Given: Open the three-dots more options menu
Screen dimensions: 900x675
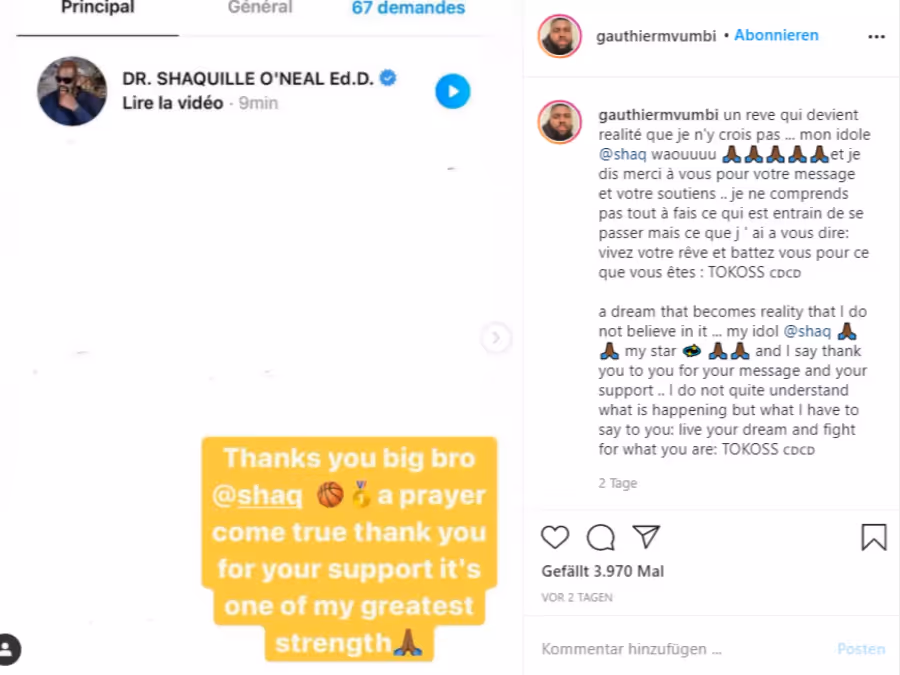Looking at the screenshot, I should click(x=876, y=37).
